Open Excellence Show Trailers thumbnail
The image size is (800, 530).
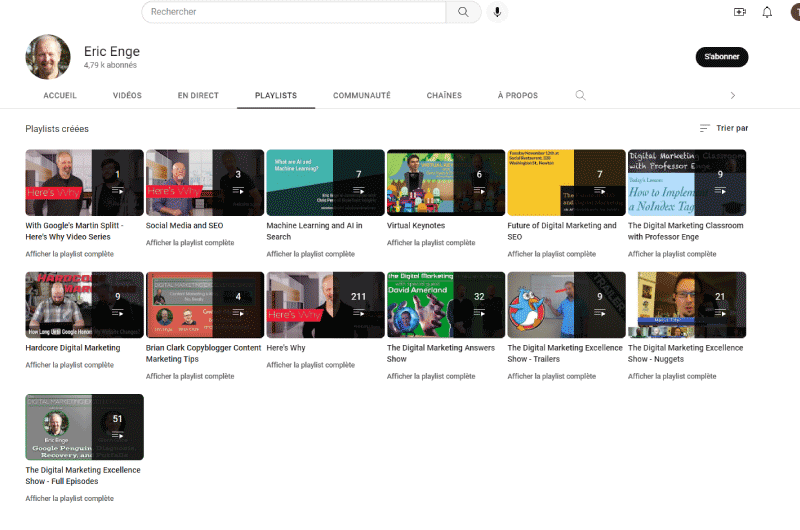[x=566, y=305]
